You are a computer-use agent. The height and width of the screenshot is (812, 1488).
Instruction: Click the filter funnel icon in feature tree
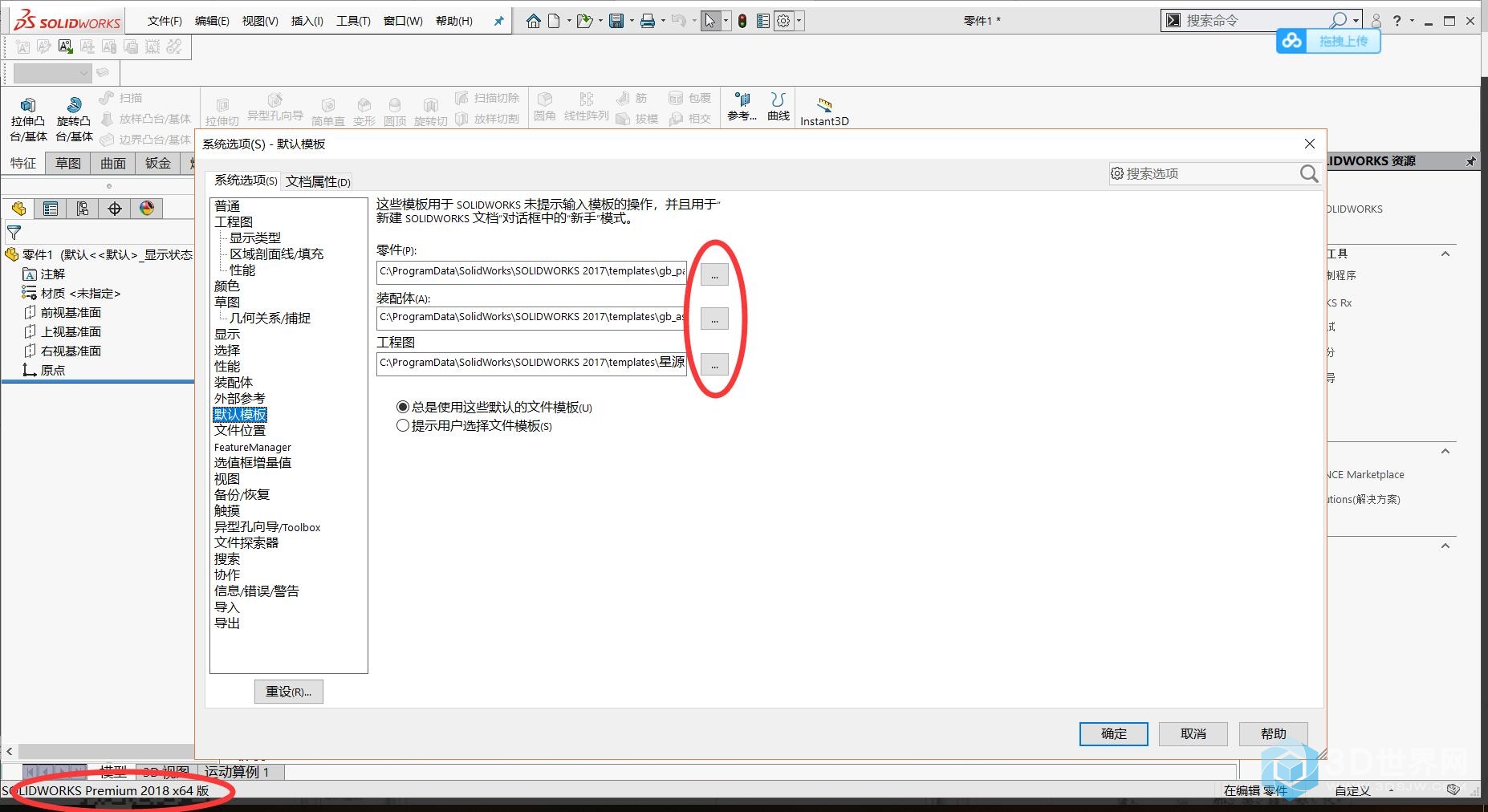pos(14,233)
